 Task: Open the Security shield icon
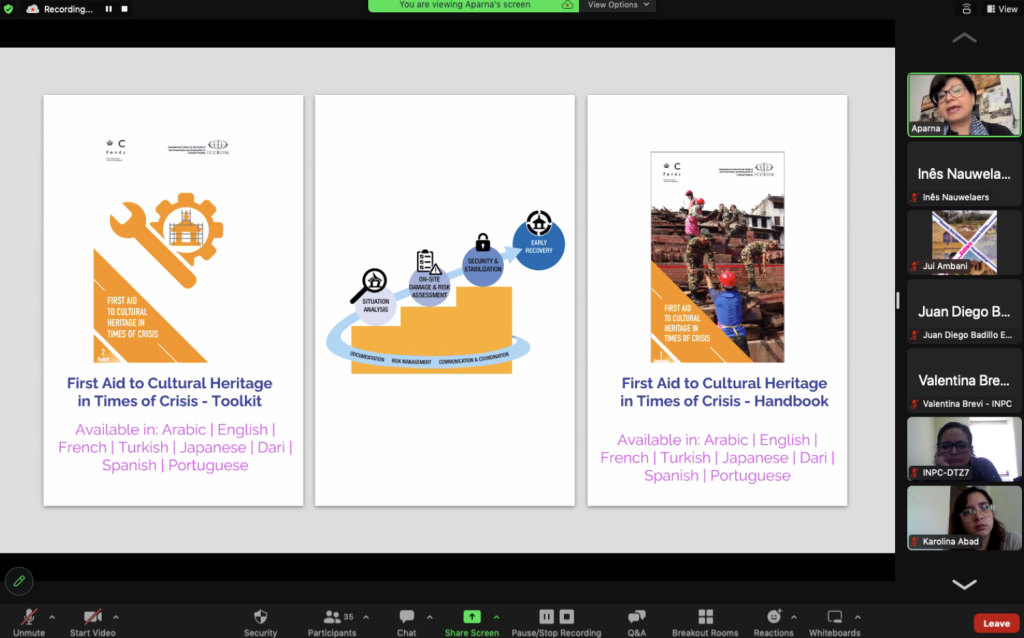(x=260, y=617)
